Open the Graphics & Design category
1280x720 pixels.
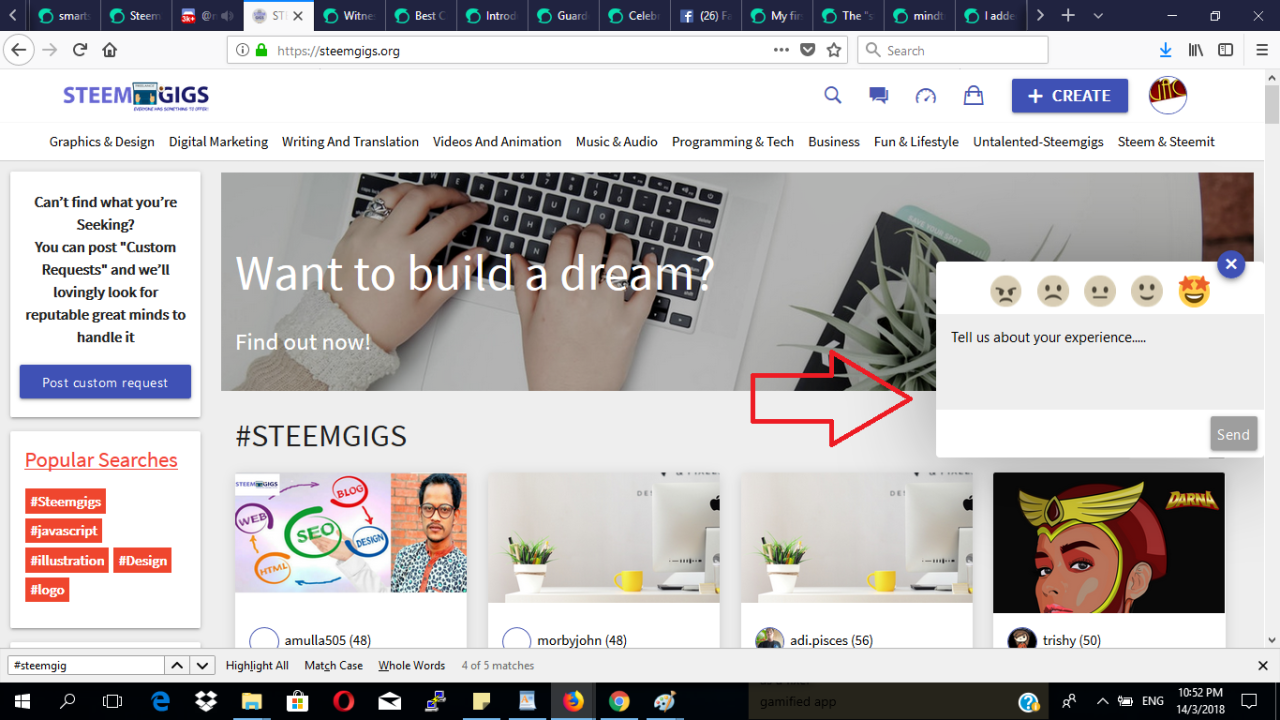coord(102,142)
